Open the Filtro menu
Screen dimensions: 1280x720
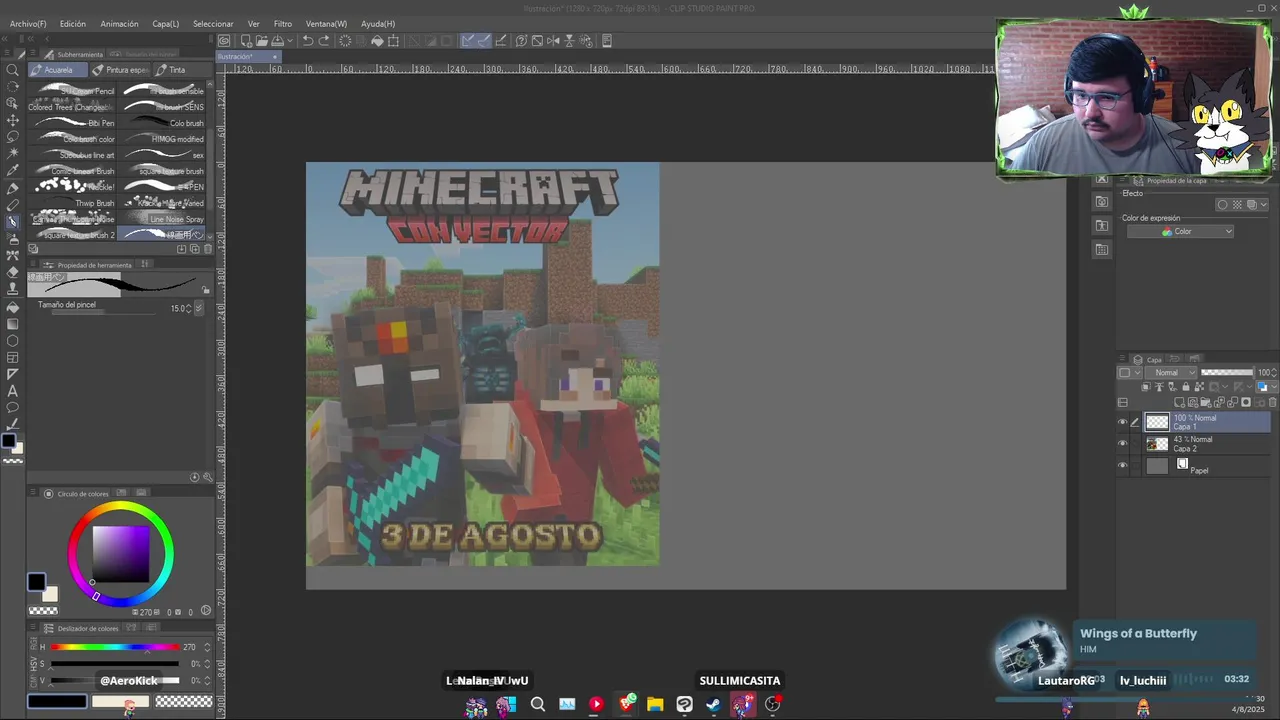[x=283, y=24]
